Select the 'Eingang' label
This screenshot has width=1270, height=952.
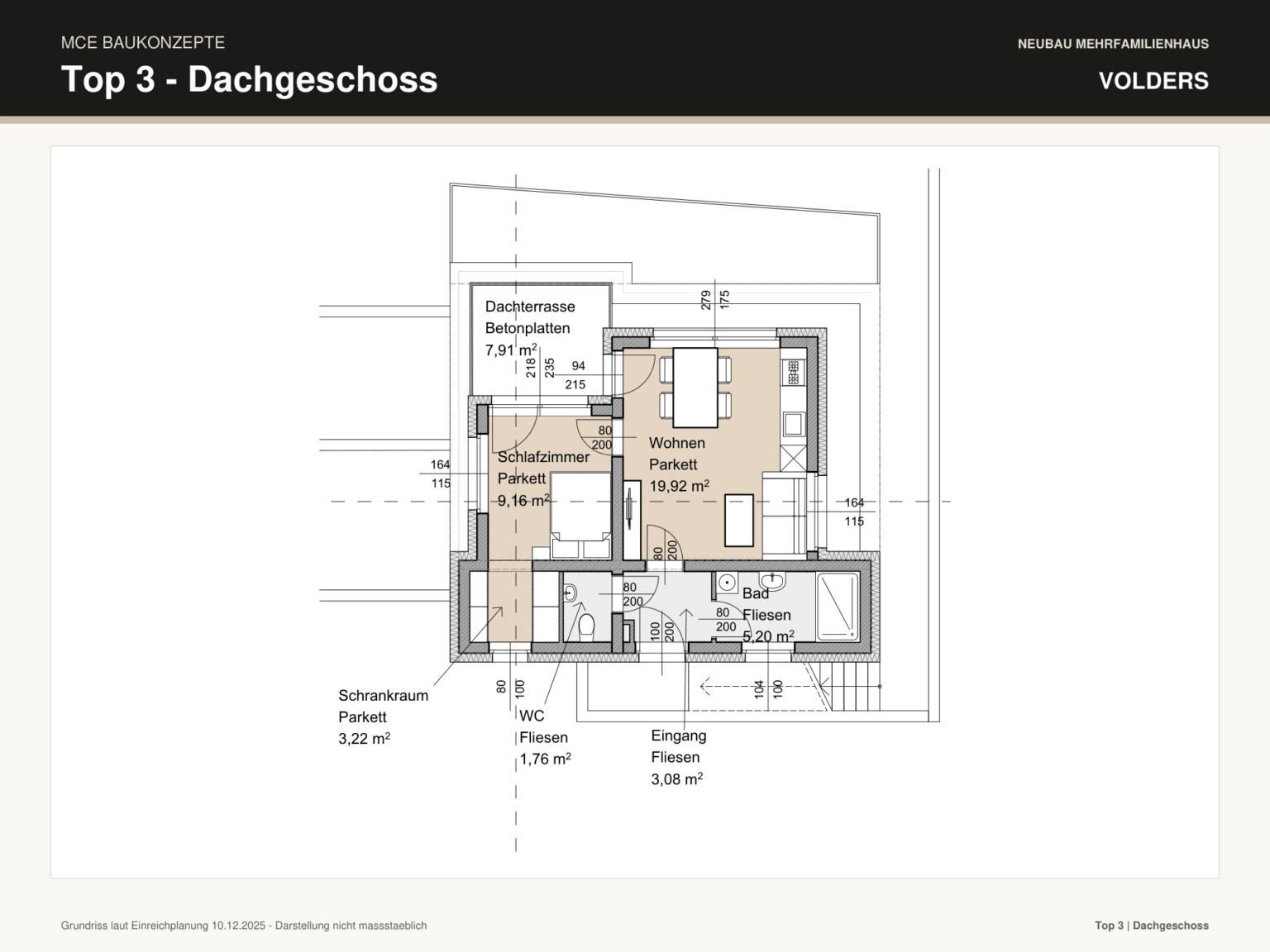(679, 735)
